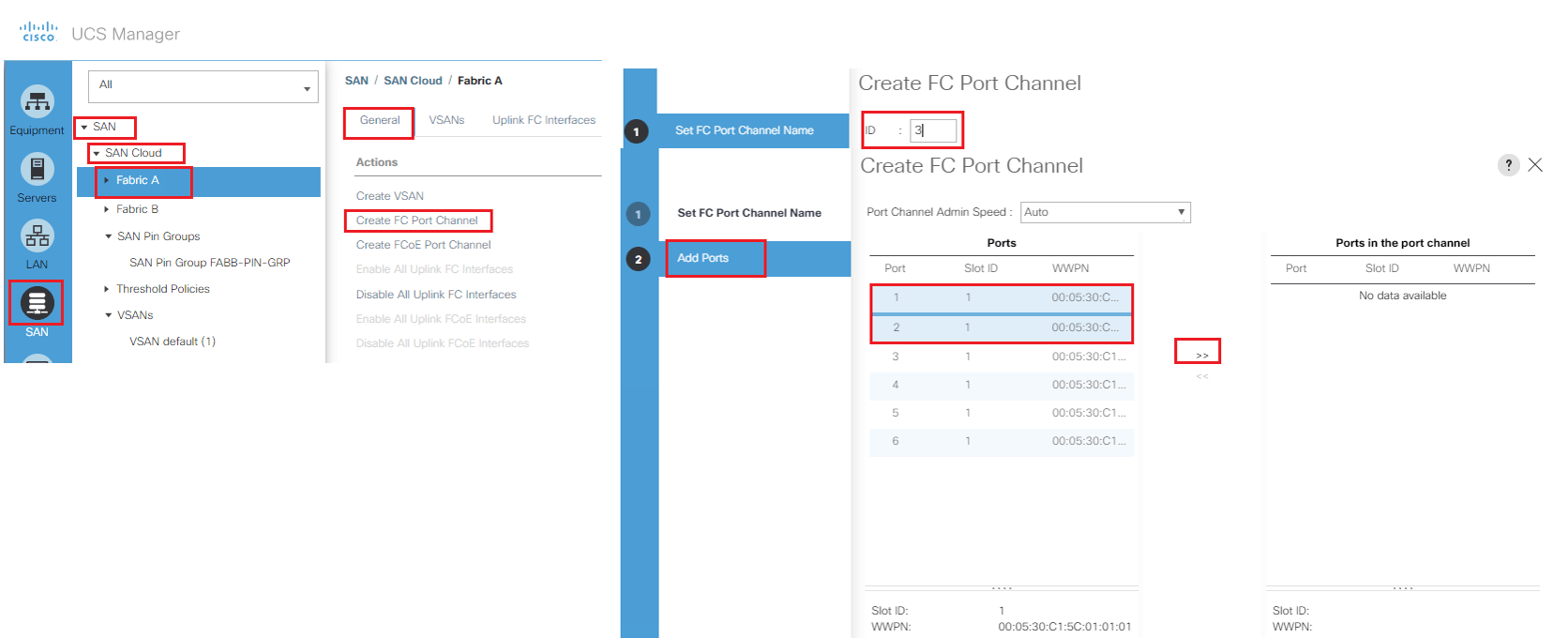Collapse the SAN tree node
Image resolution: width=1568 pixels, height=638 pixels.
click(x=84, y=127)
